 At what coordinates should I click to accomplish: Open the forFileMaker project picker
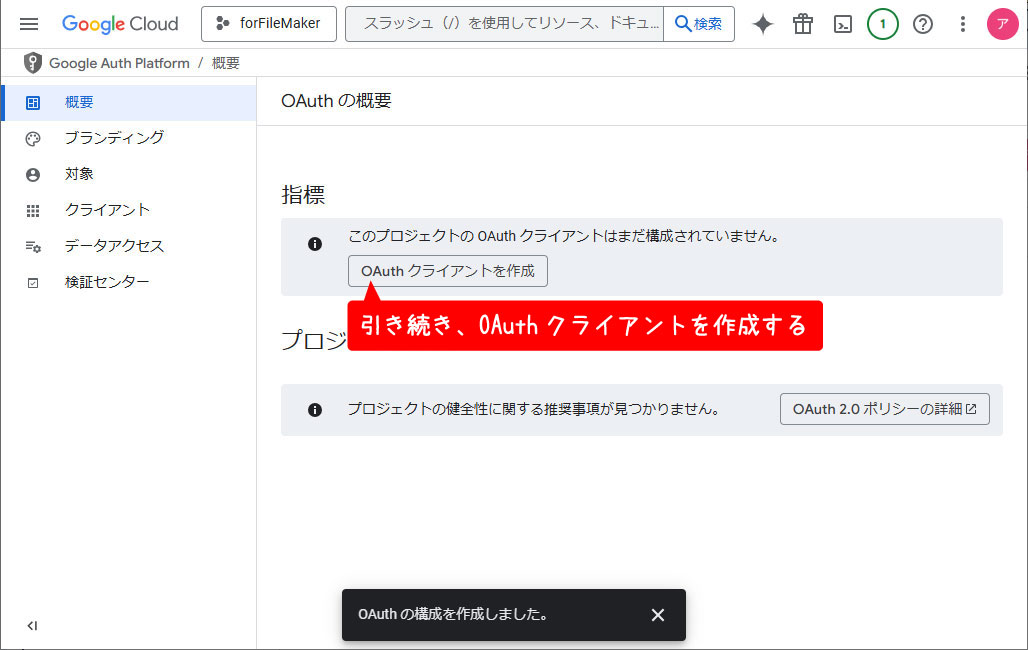tap(269, 24)
